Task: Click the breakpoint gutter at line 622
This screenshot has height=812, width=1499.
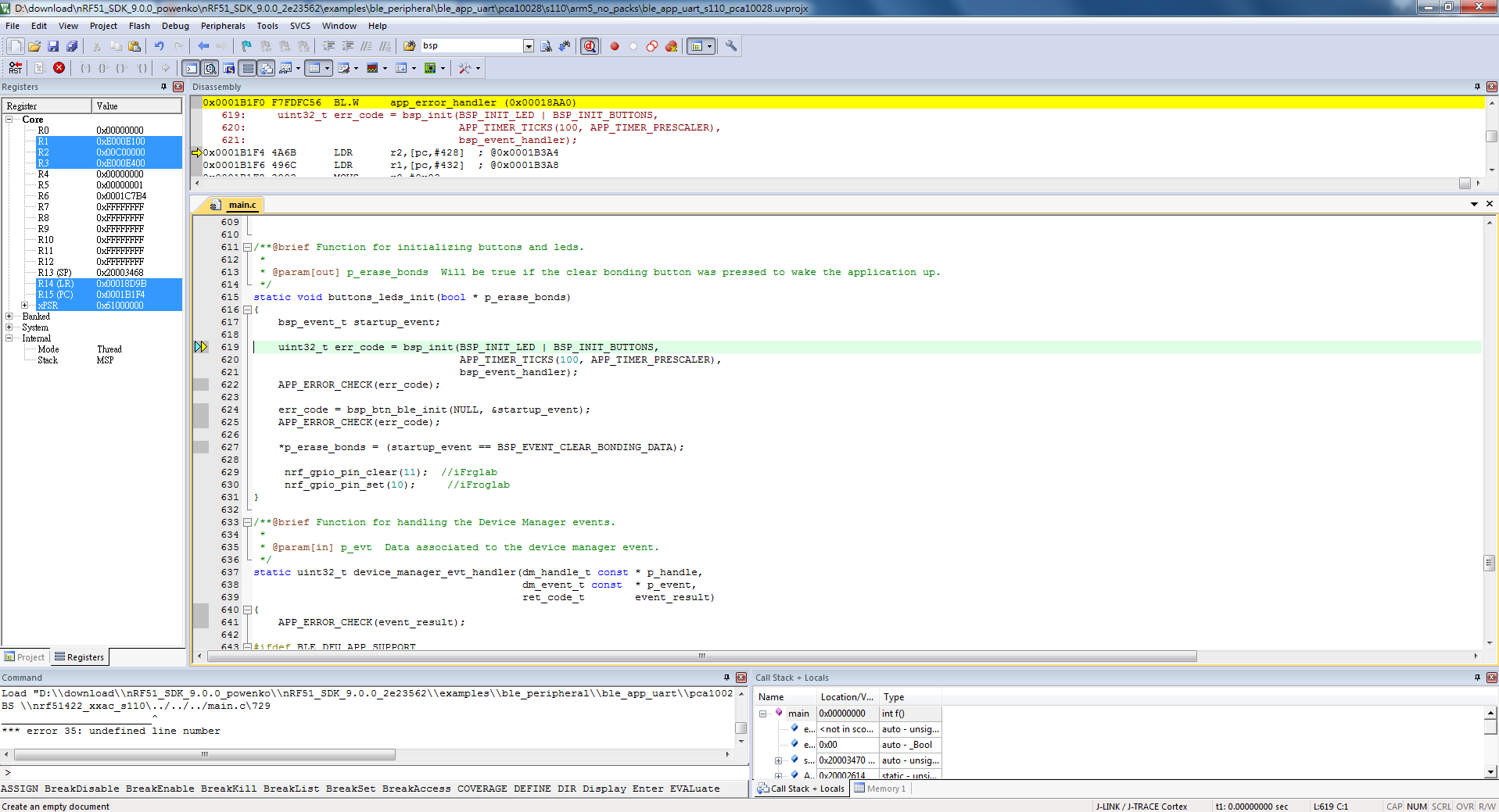Action: tap(201, 385)
